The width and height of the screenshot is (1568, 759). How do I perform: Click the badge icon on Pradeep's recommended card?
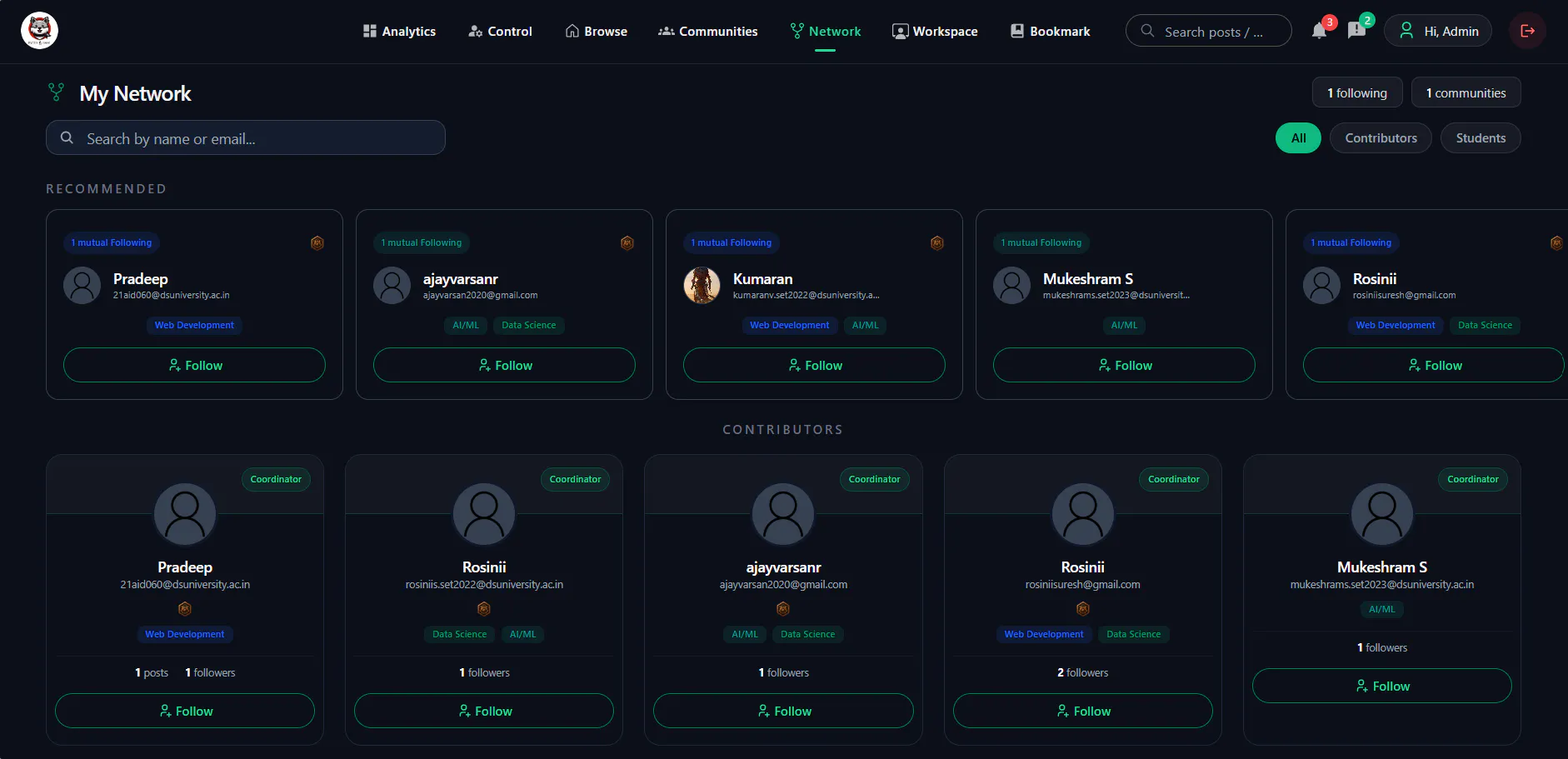[317, 243]
